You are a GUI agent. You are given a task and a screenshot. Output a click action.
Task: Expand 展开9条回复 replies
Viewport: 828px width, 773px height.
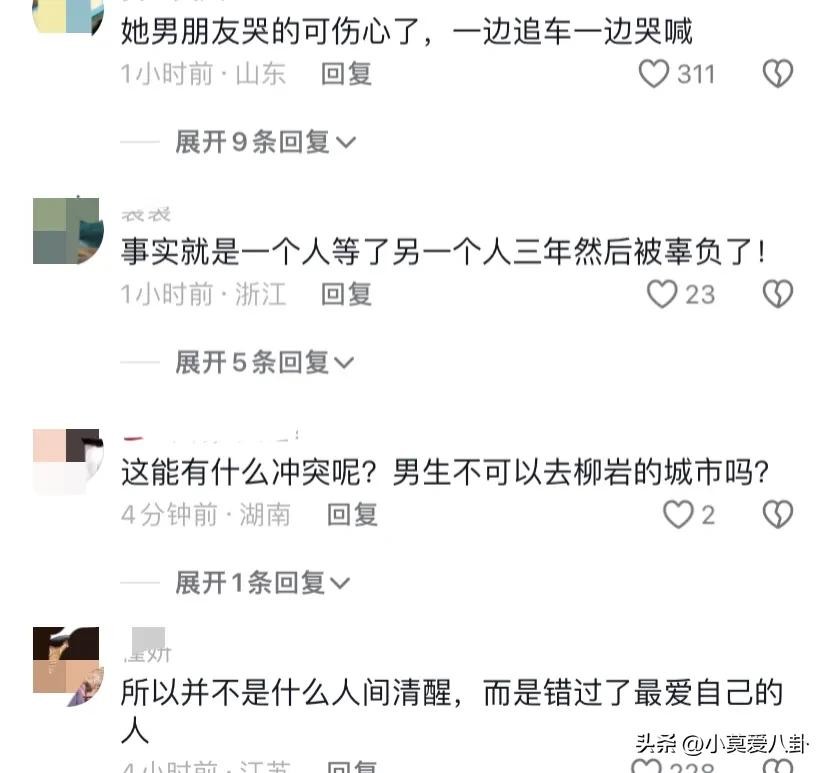pos(266,142)
